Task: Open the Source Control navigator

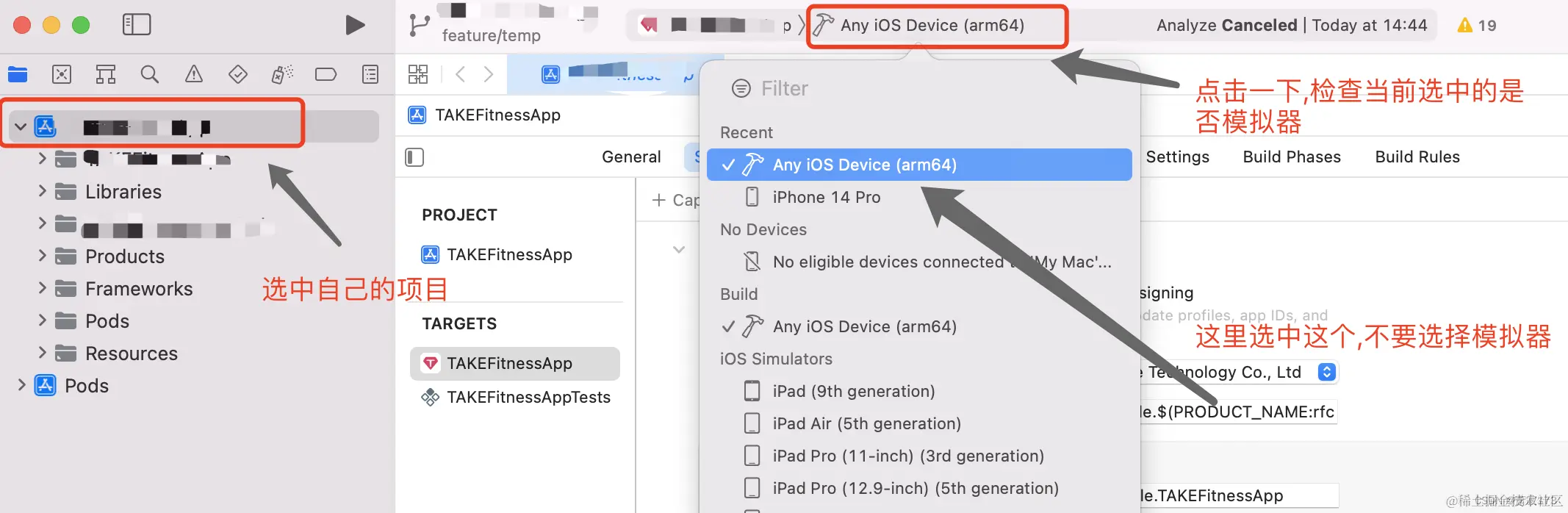Action: 62,74
